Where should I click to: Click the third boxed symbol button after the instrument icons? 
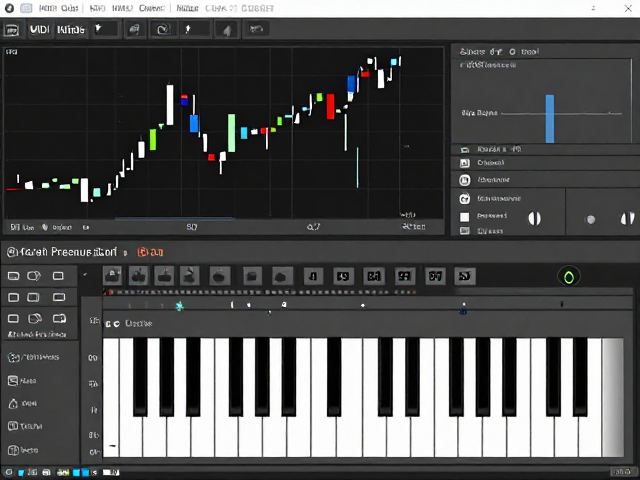pos(374,276)
